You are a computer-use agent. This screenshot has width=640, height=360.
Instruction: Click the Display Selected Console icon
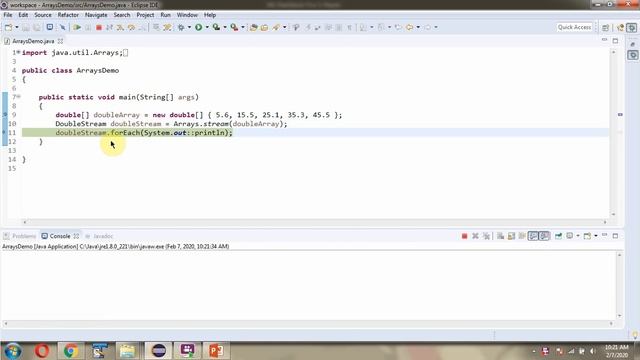tap(570, 236)
